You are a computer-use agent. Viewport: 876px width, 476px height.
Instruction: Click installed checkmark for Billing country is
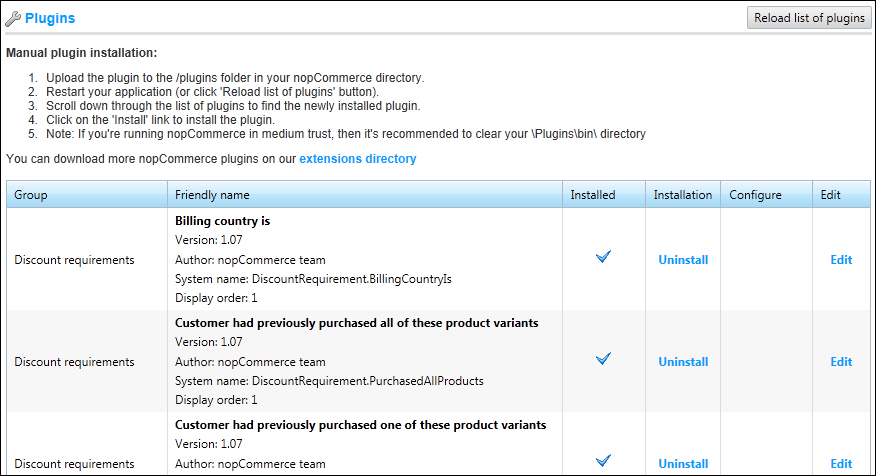tap(603, 258)
